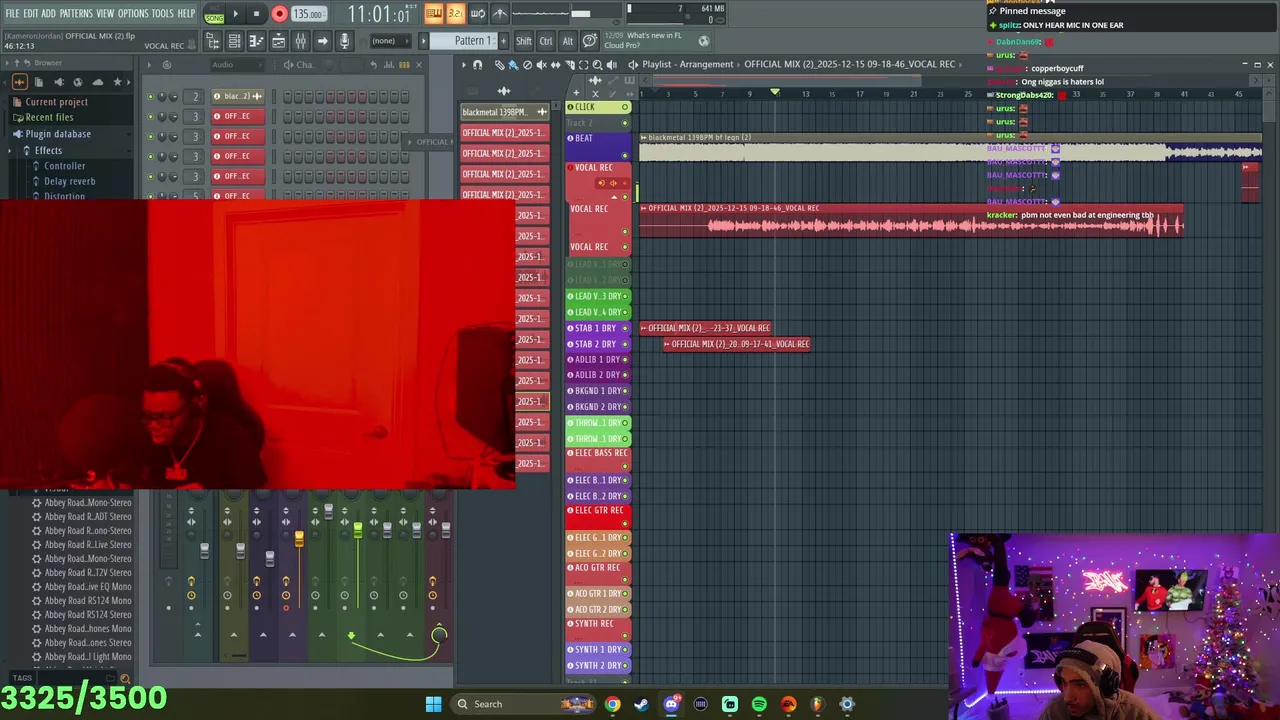Toggle the metronome icon in the top bar
Screen dimensions: 1280x720
(500, 14)
